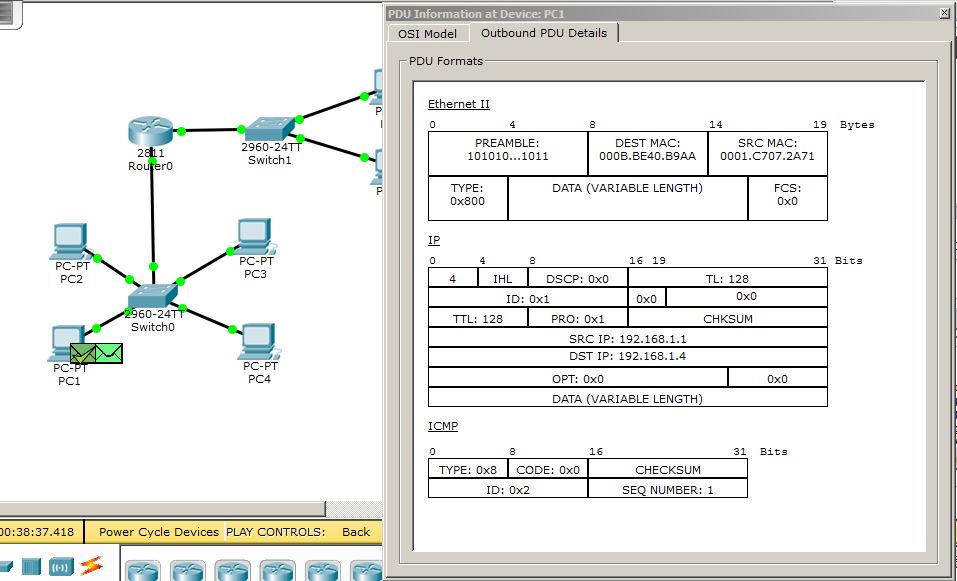Select the PC4 computer icon
The height and width of the screenshot is (581, 957).
[259, 342]
